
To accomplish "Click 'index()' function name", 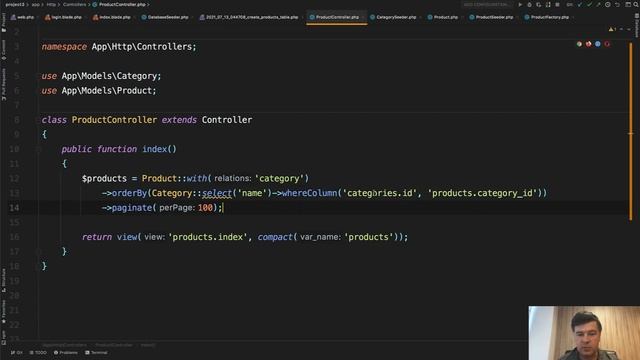I will pyautogui.click(x=159, y=149).
